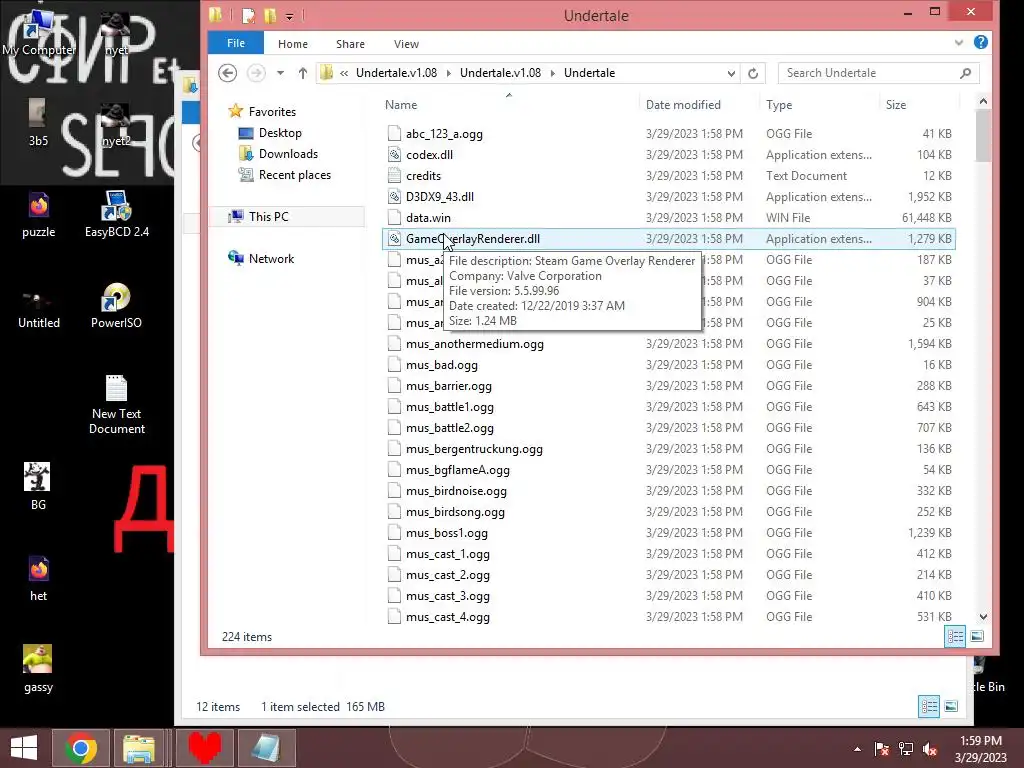Go back with the Back arrow
Screen dimensions: 1024x768
[227, 72]
